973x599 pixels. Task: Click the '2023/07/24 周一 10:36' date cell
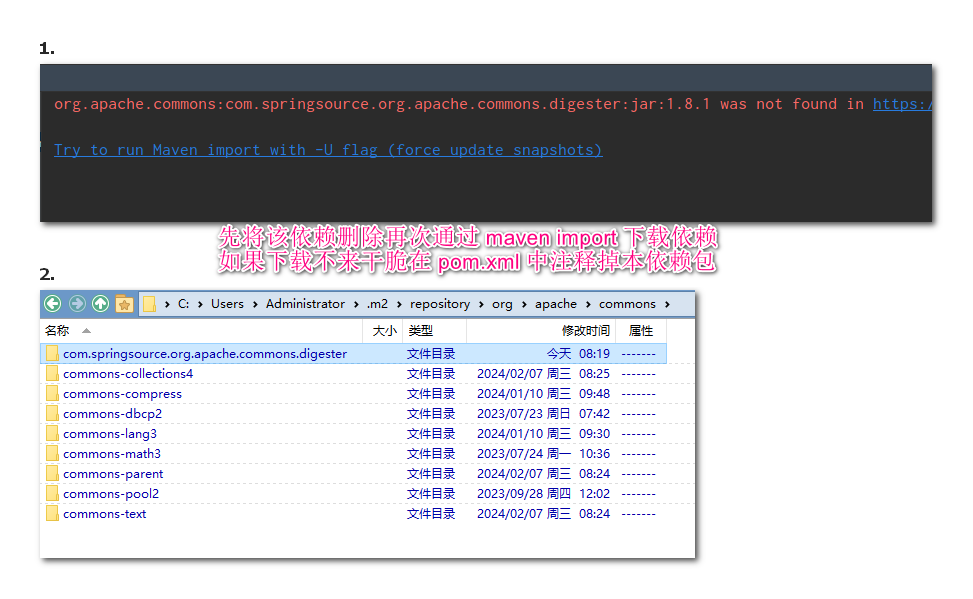pyautogui.click(x=543, y=454)
